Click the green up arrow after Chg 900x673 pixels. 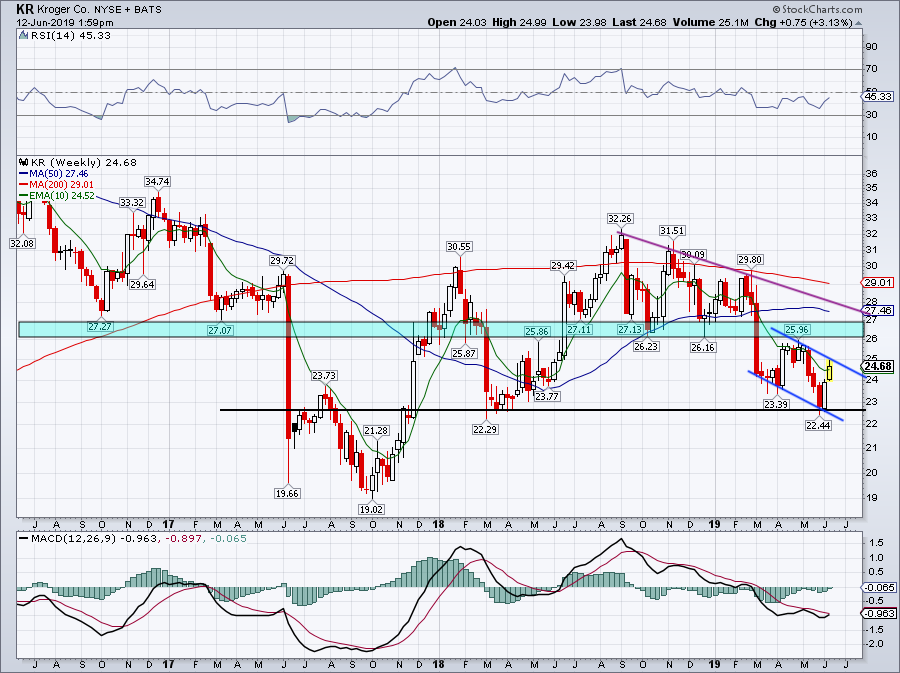coord(859,23)
